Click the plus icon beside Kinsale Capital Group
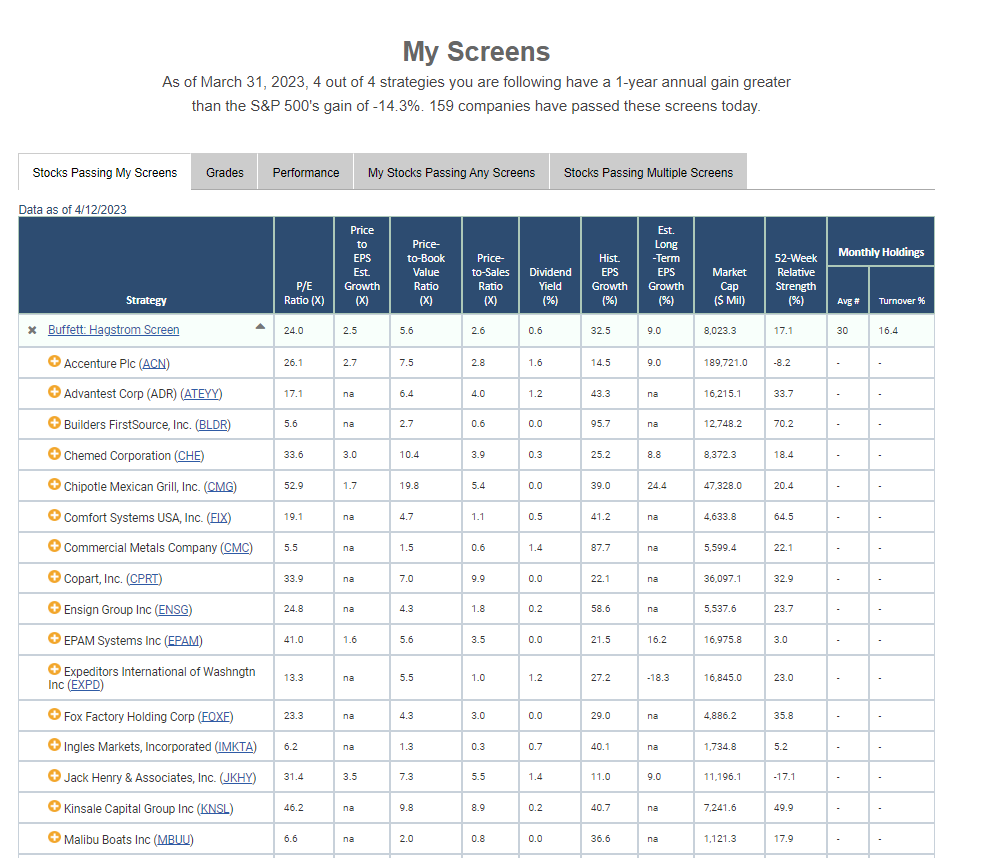The width and height of the screenshot is (986, 858). [55, 806]
